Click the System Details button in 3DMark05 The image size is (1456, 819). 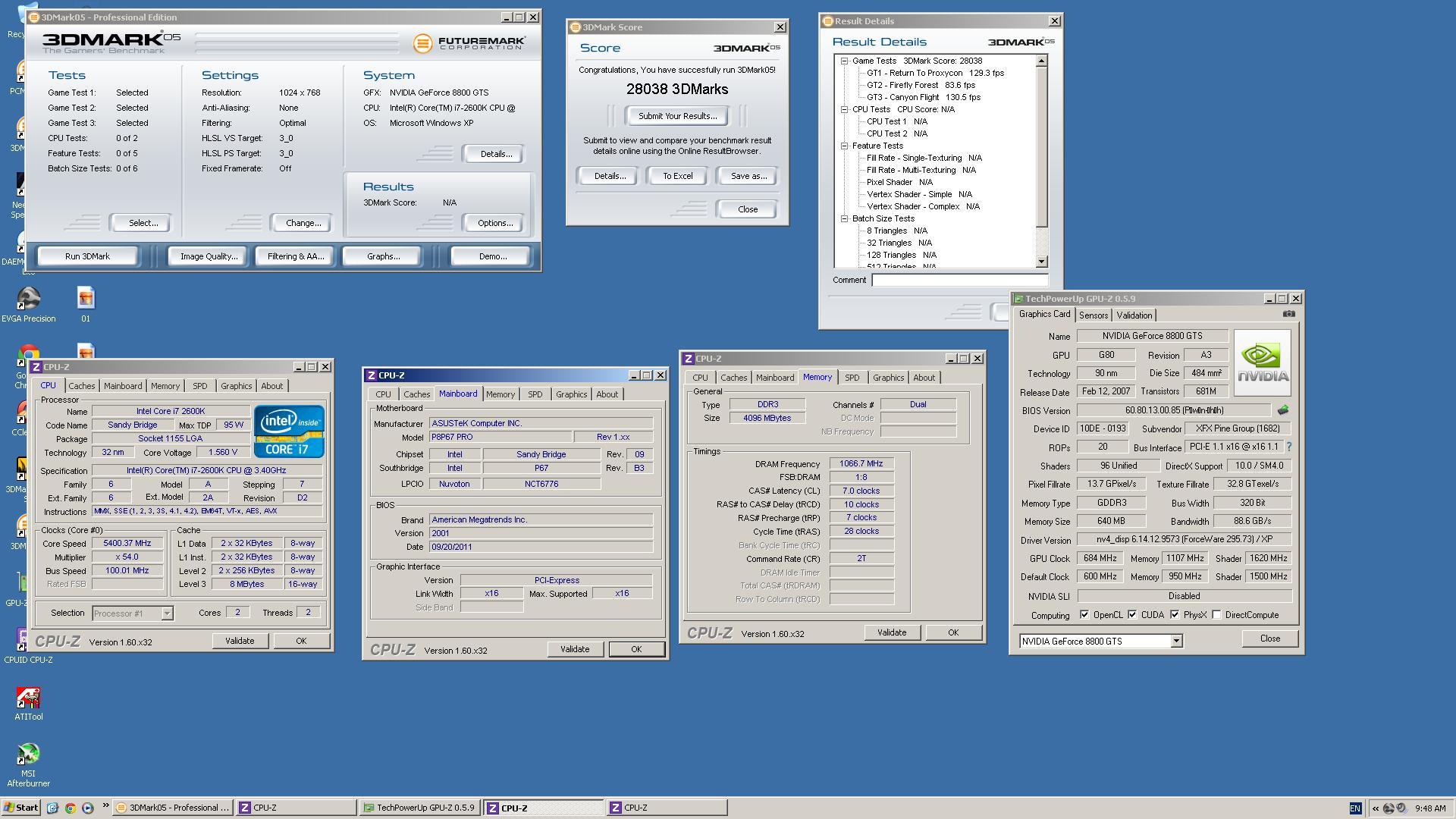coord(495,154)
